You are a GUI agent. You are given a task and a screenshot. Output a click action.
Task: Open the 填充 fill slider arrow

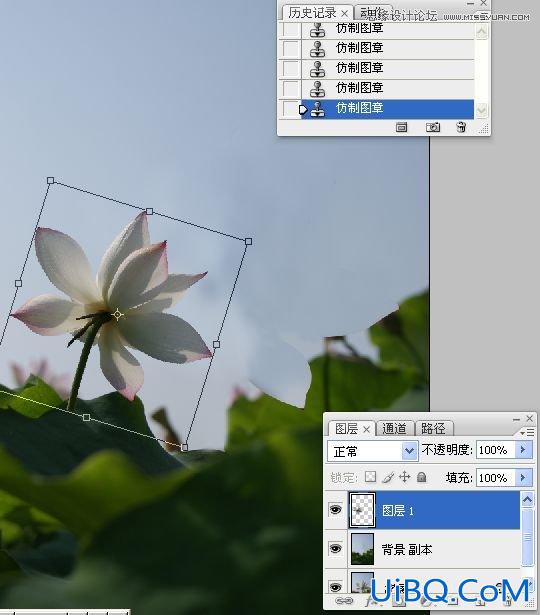coord(523,478)
